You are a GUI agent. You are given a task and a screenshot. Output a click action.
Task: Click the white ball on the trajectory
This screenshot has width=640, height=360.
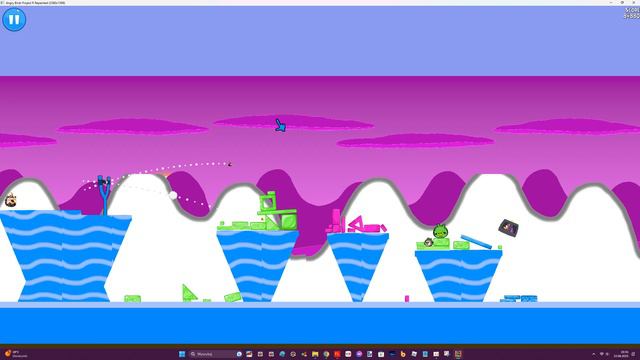(x=173, y=196)
